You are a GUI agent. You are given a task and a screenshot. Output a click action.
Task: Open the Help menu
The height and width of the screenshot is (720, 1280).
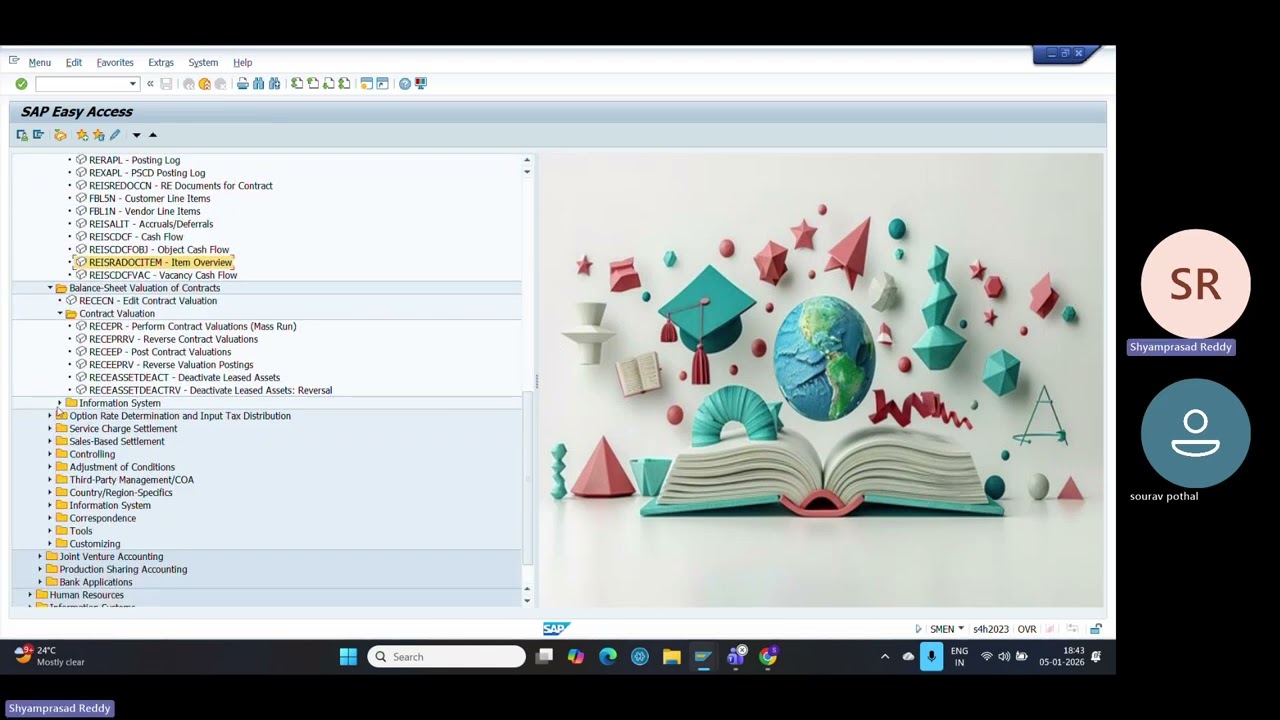coord(243,62)
